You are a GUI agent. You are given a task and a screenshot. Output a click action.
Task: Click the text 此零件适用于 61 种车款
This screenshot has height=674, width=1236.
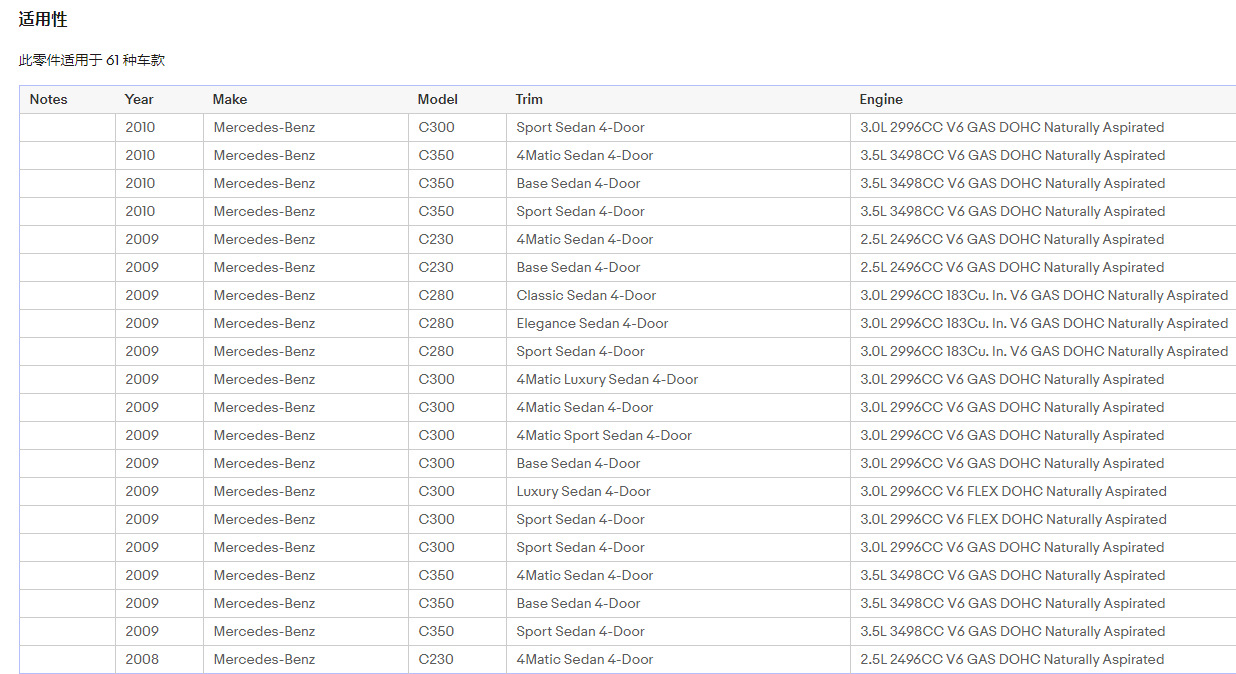[92, 60]
